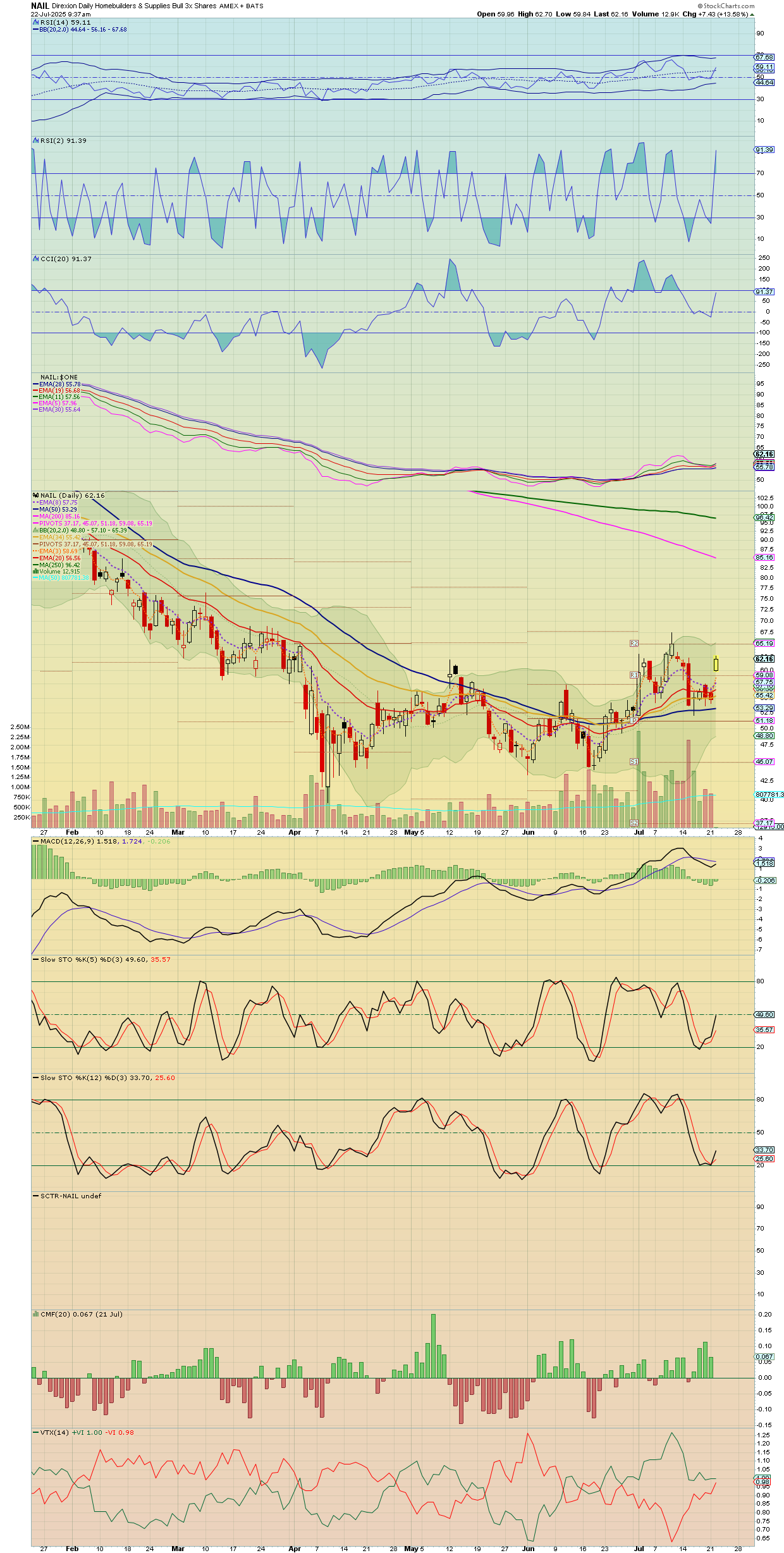Click the S2 pivot marker on the price chart
The height and width of the screenshot is (1553, 784).
click(x=634, y=823)
